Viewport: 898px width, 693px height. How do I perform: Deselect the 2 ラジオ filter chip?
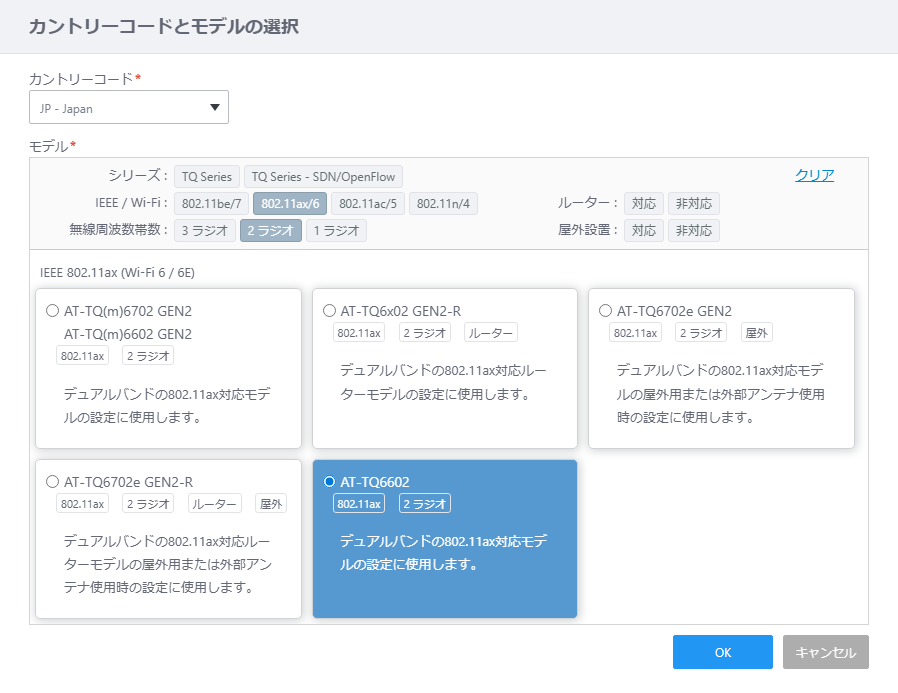click(271, 230)
